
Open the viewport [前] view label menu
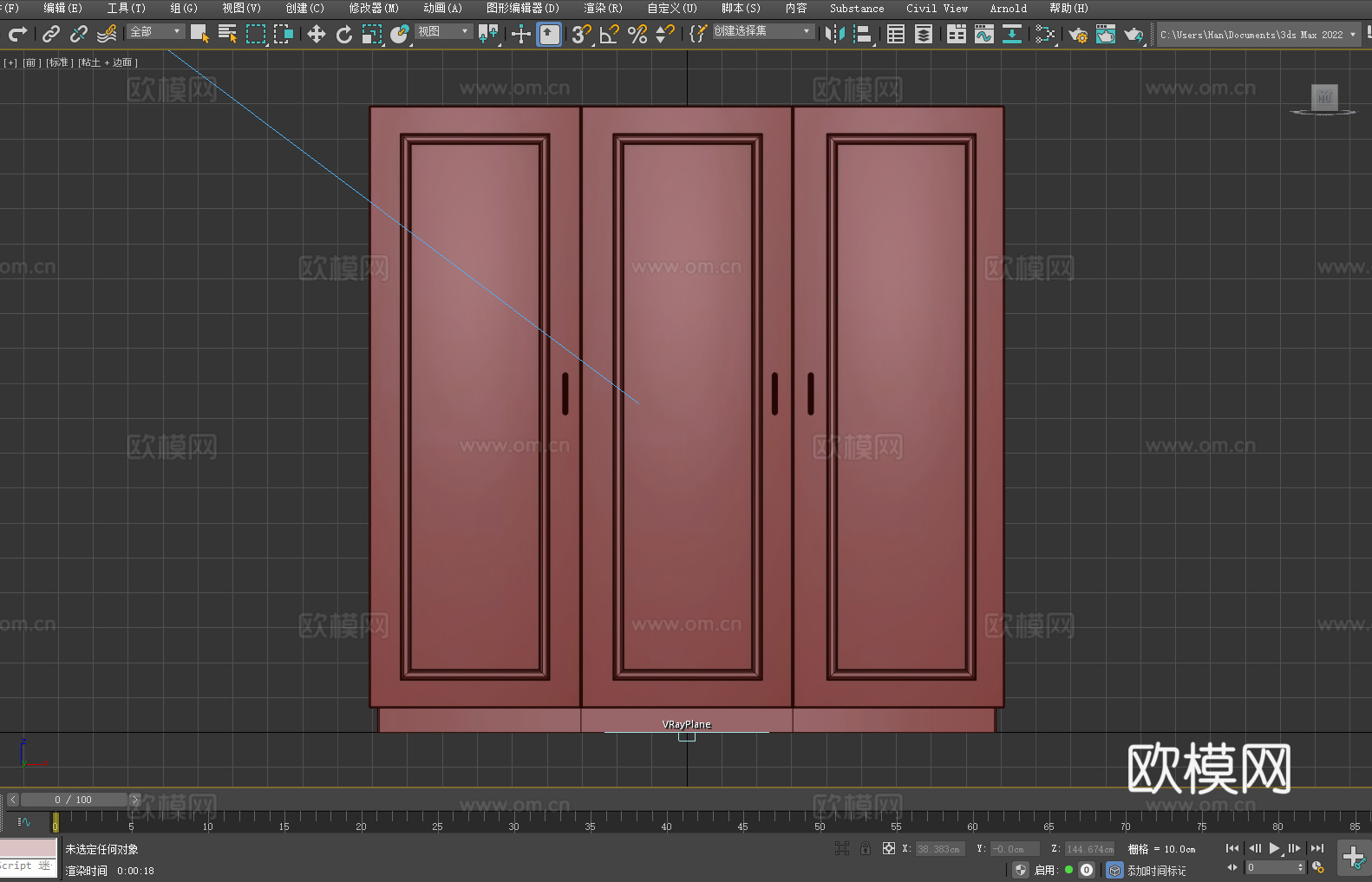(31, 62)
